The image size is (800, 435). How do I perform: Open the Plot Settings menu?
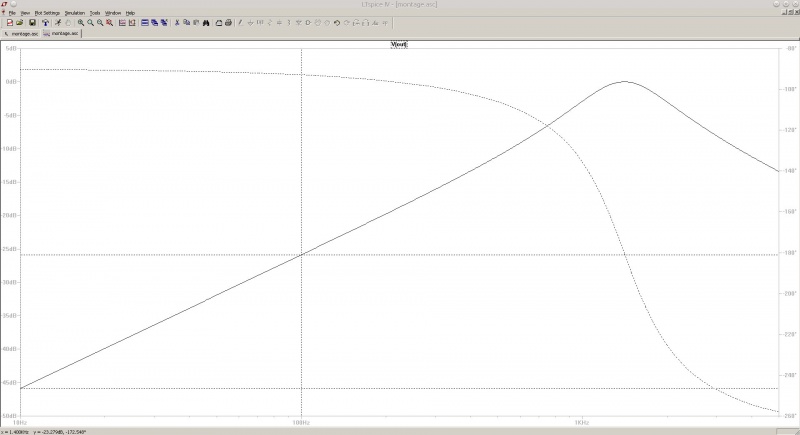click(47, 13)
